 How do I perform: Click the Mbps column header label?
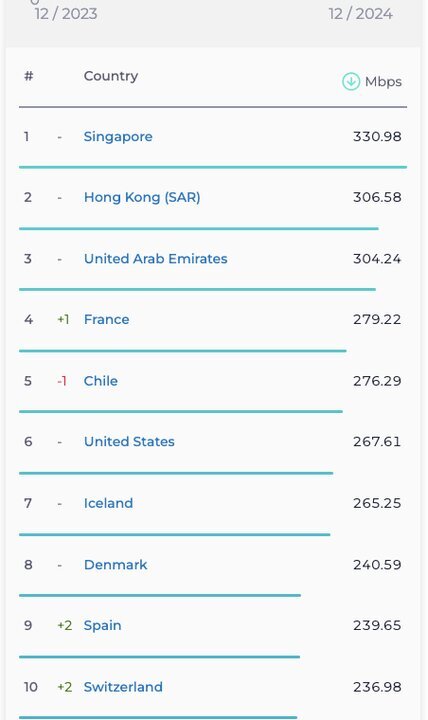(383, 82)
